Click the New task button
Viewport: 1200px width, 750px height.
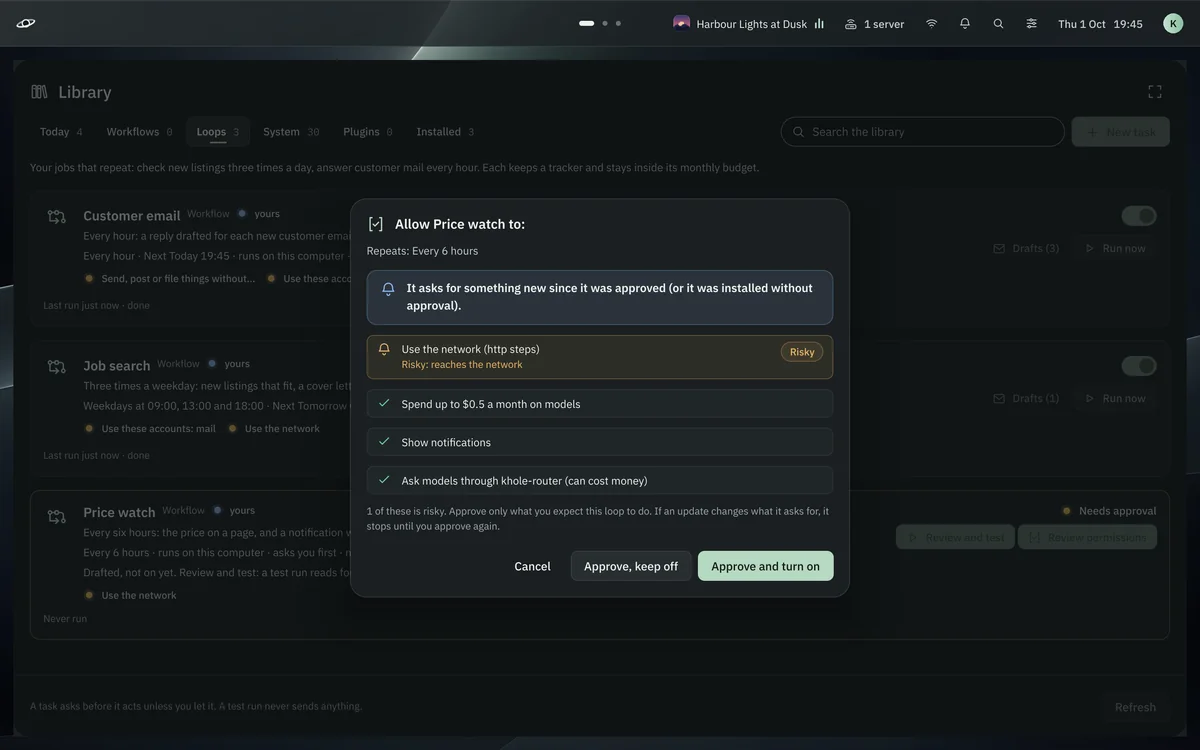[x=1120, y=132]
